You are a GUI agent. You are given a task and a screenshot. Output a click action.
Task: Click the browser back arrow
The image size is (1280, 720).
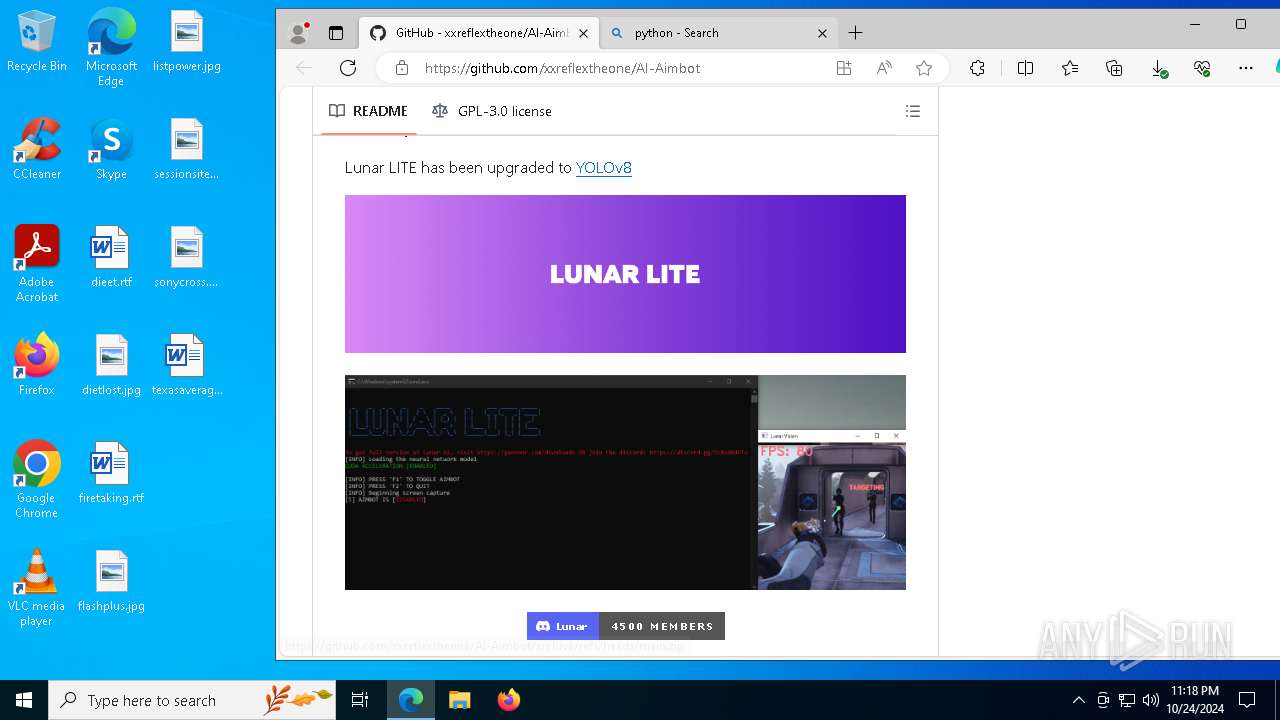(x=304, y=68)
